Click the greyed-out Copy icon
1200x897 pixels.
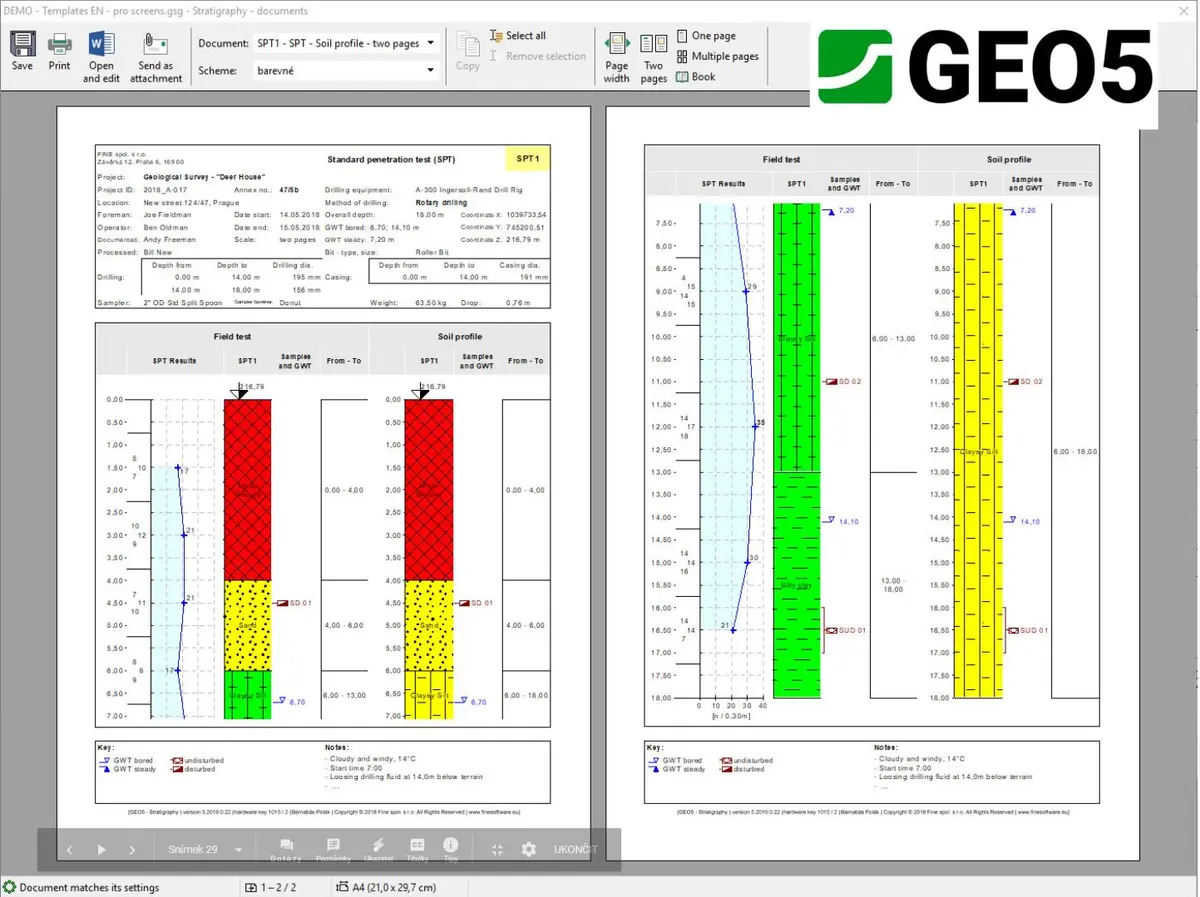[468, 44]
